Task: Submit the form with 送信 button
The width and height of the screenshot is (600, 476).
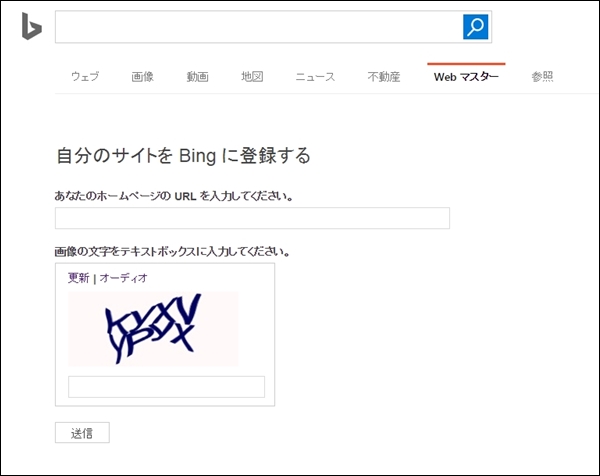Action: coord(82,433)
